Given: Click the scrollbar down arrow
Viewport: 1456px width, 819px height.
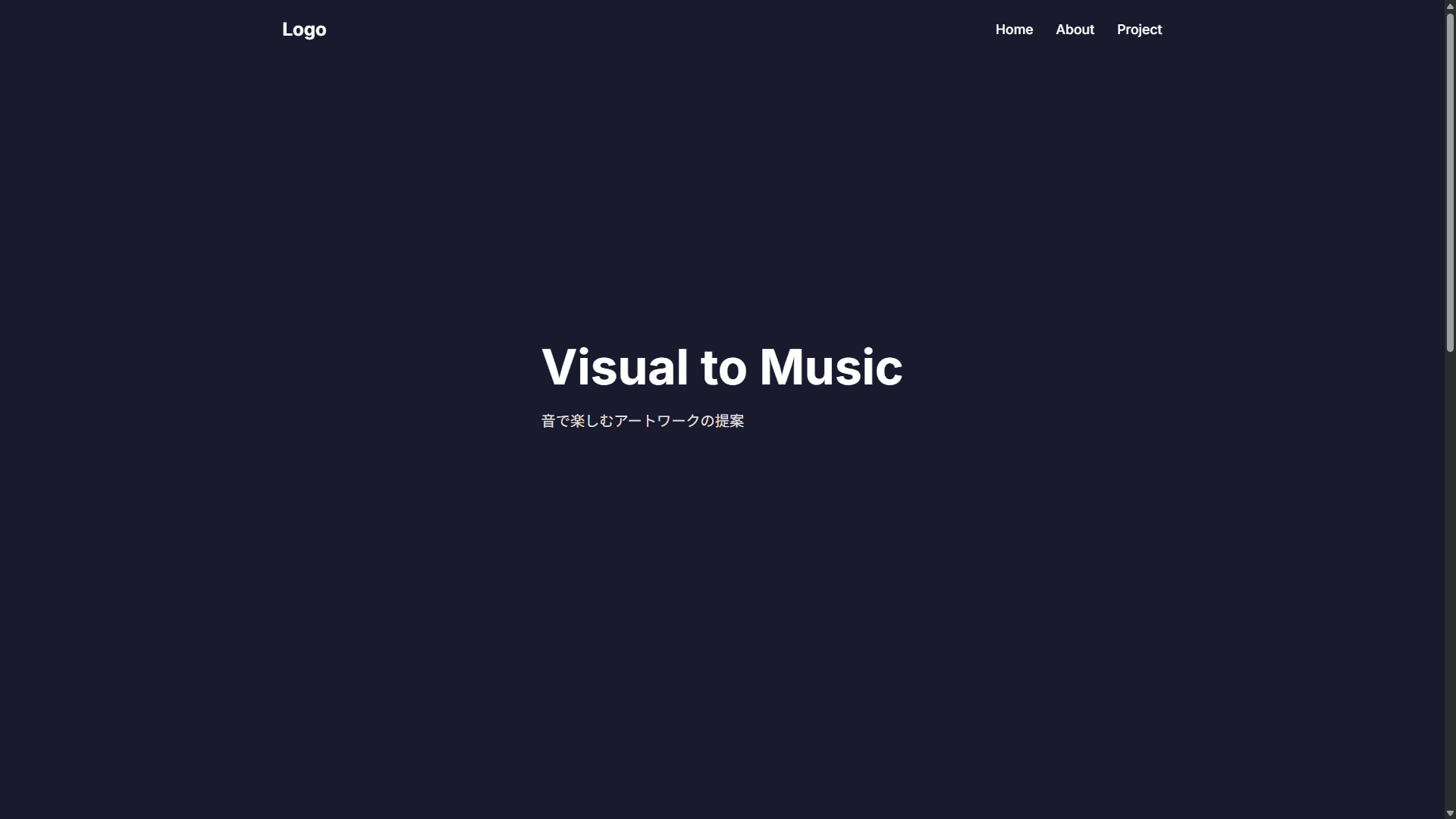Looking at the screenshot, I should [1450, 813].
